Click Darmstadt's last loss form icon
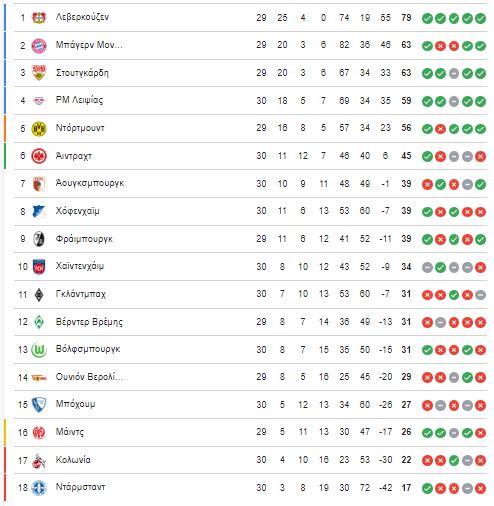 click(x=480, y=489)
